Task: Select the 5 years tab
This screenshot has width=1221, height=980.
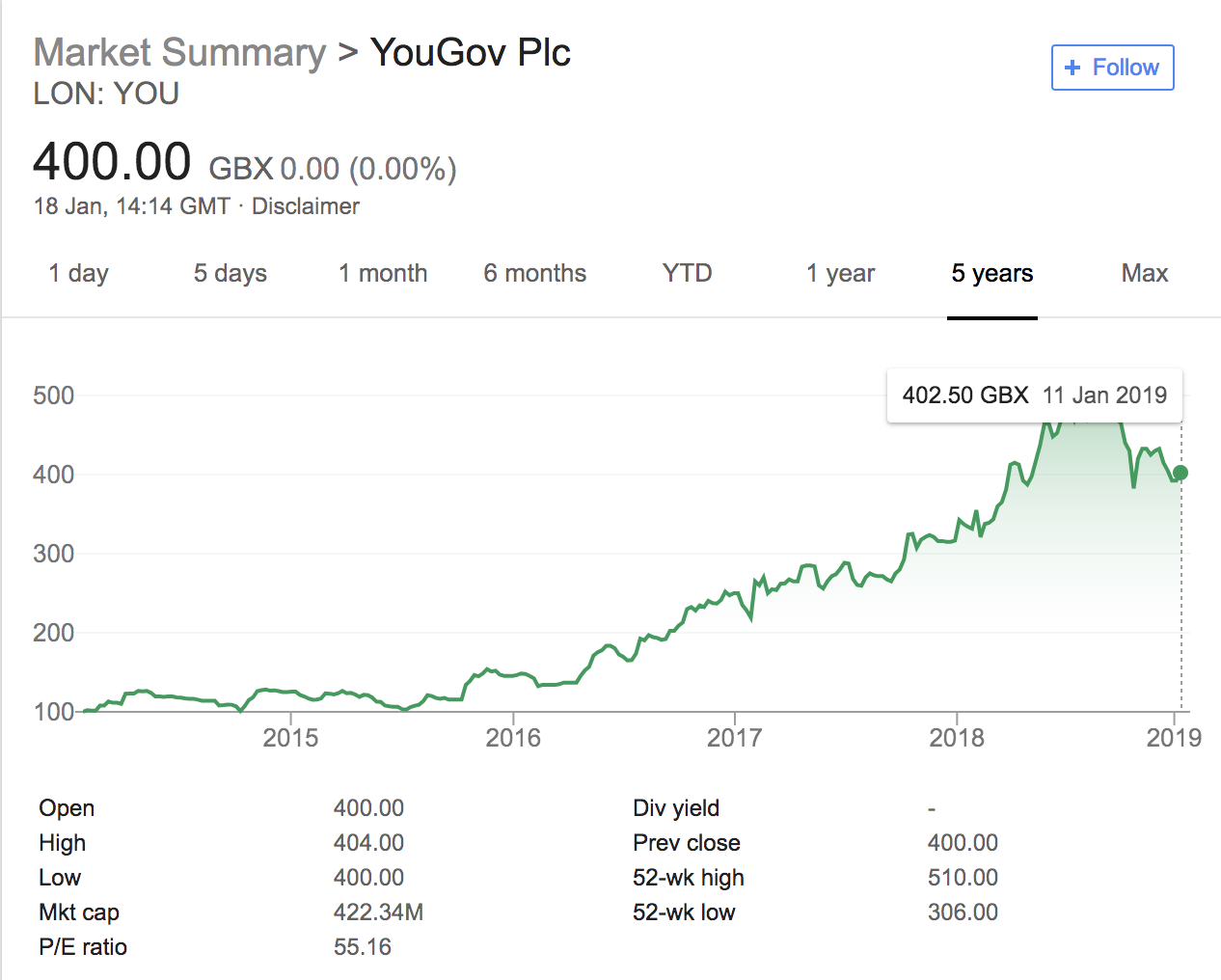Action: [x=991, y=274]
